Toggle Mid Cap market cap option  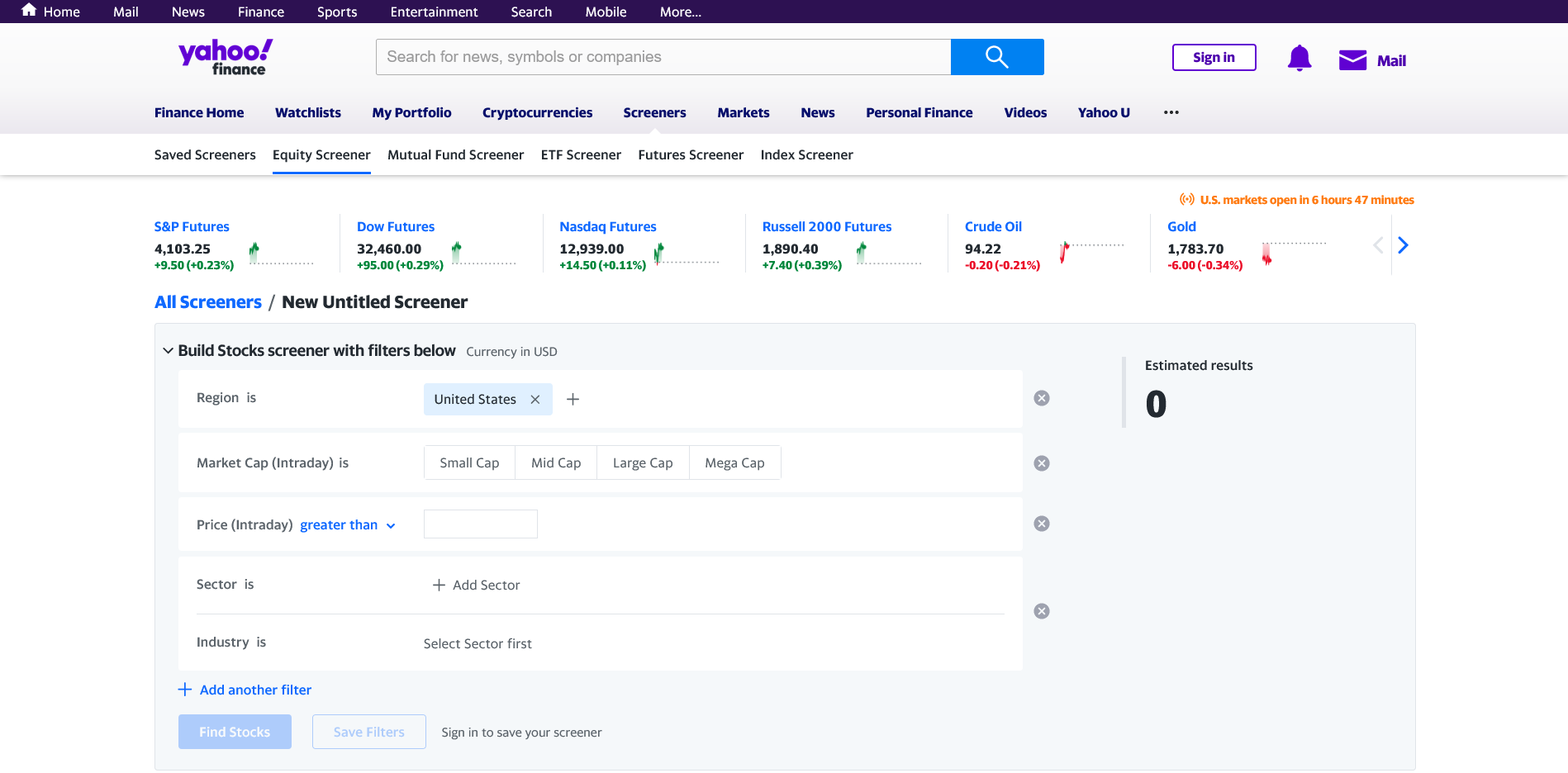556,463
